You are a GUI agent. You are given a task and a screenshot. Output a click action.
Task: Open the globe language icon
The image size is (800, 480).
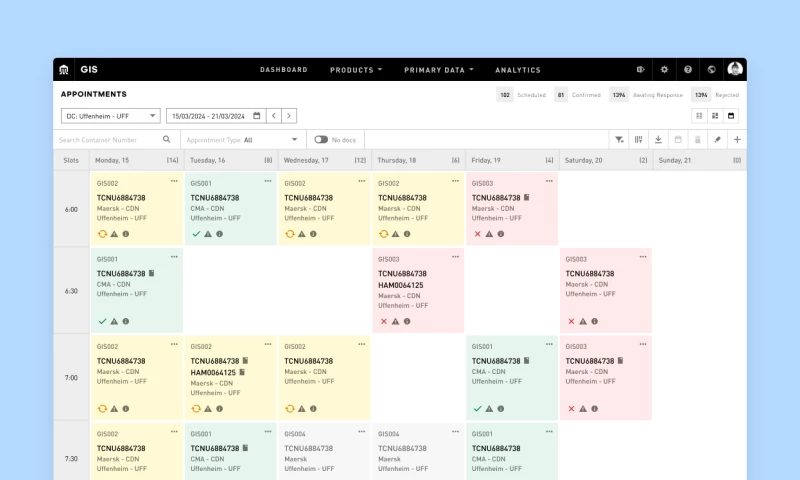click(711, 70)
